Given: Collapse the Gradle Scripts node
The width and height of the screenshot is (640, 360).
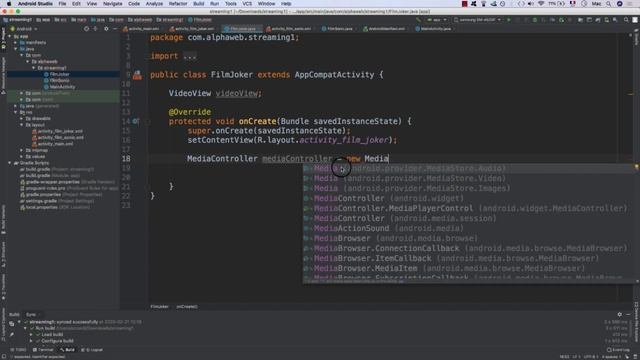Looking at the screenshot, I should tap(10, 163).
